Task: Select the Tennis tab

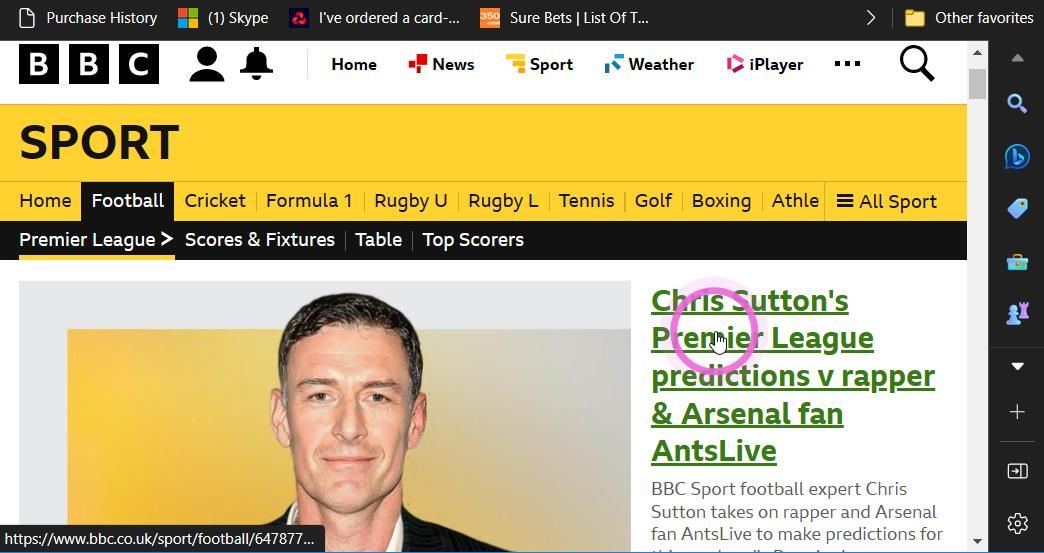Action: (x=587, y=201)
